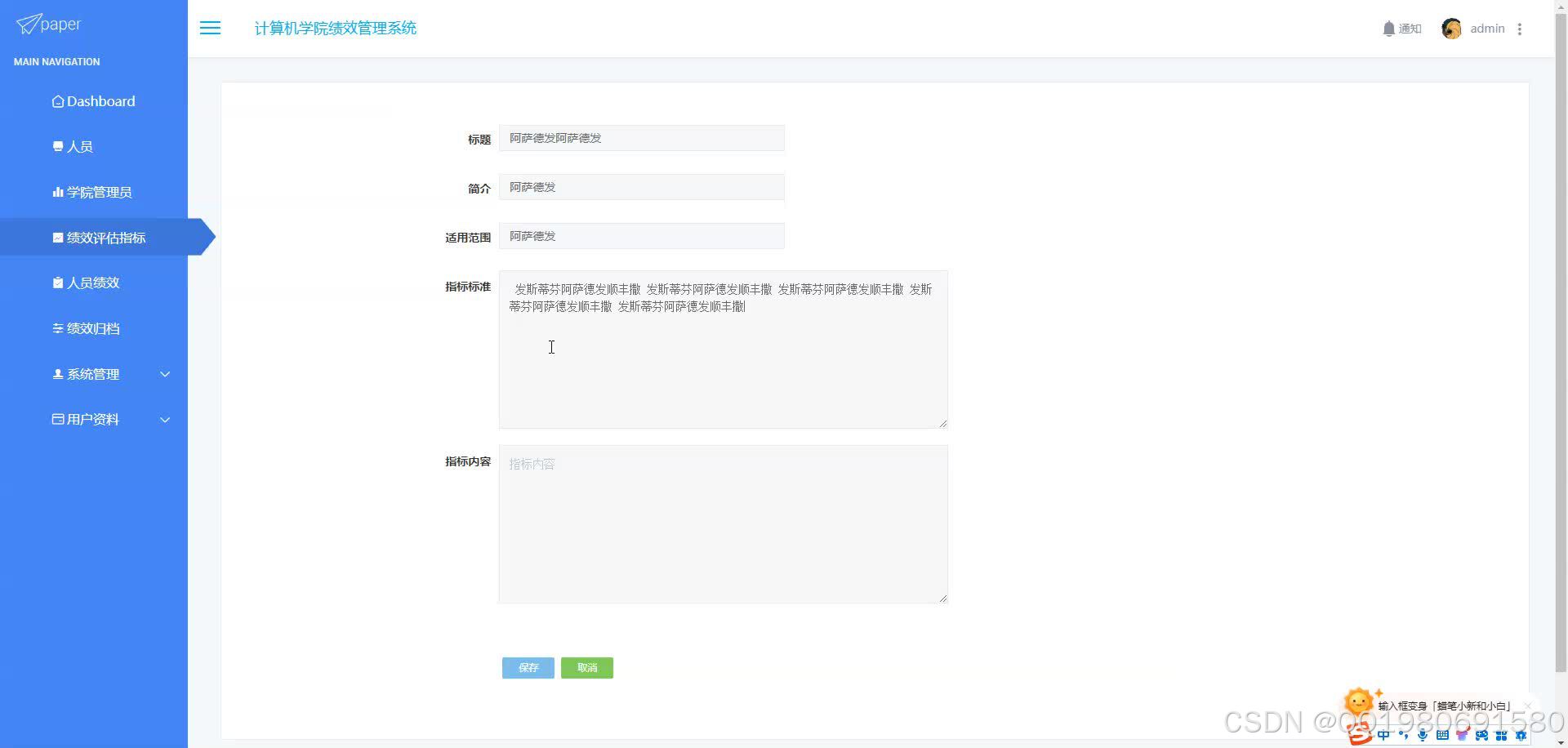This screenshot has width=1568, height=748.
Task: Expand the 系统管理 submenu chevron
Action: pos(165,374)
